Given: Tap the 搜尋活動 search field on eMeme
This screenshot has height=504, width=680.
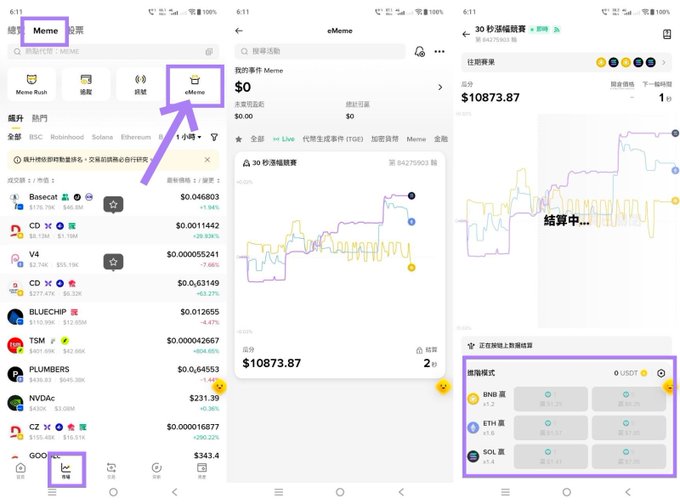Looking at the screenshot, I should point(320,52).
